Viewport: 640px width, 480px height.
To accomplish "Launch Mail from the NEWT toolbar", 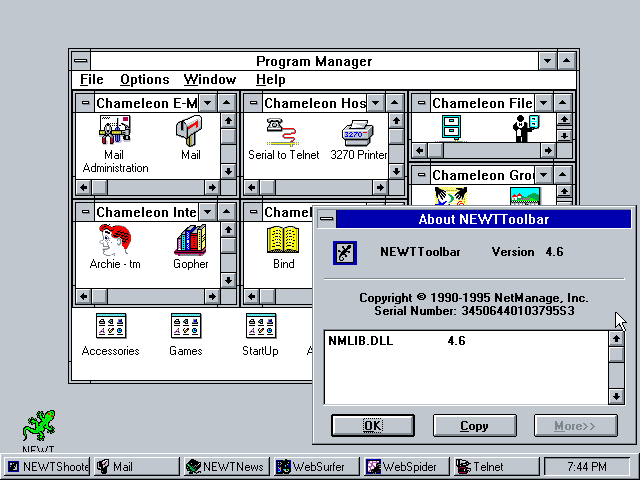I will pos(137,467).
